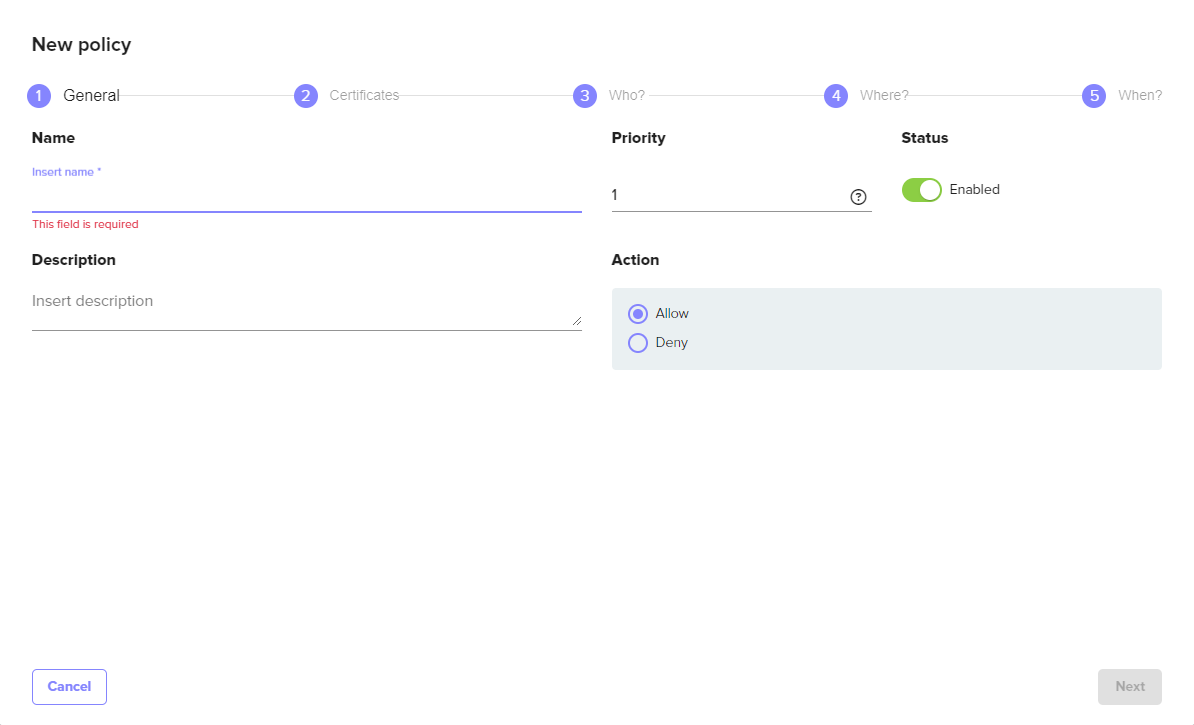This screenshot has height=725, width=1194.
Task: Click the step 5 circle icon
Action: coord(1094,96)
